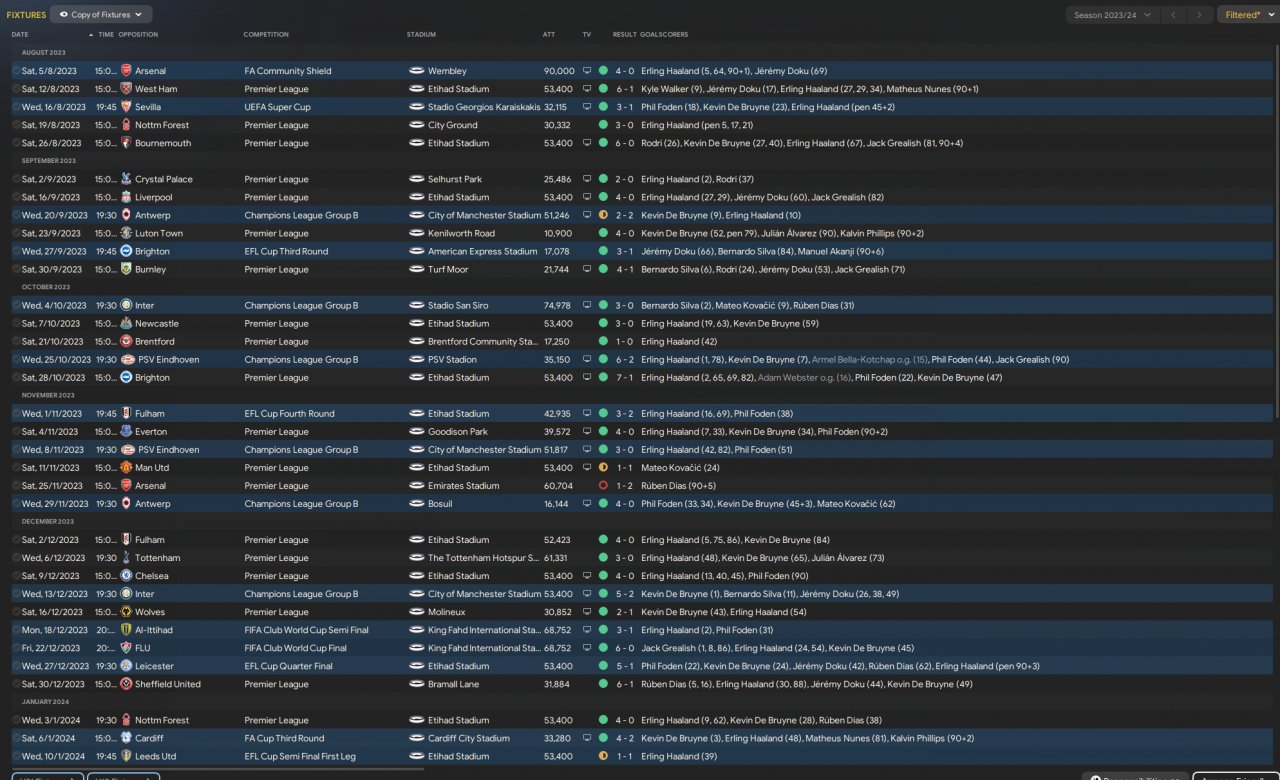The height and width of the screenshot is (780, 1280).
Task: Open the Molineux stadium link
Action: point(446,612)
